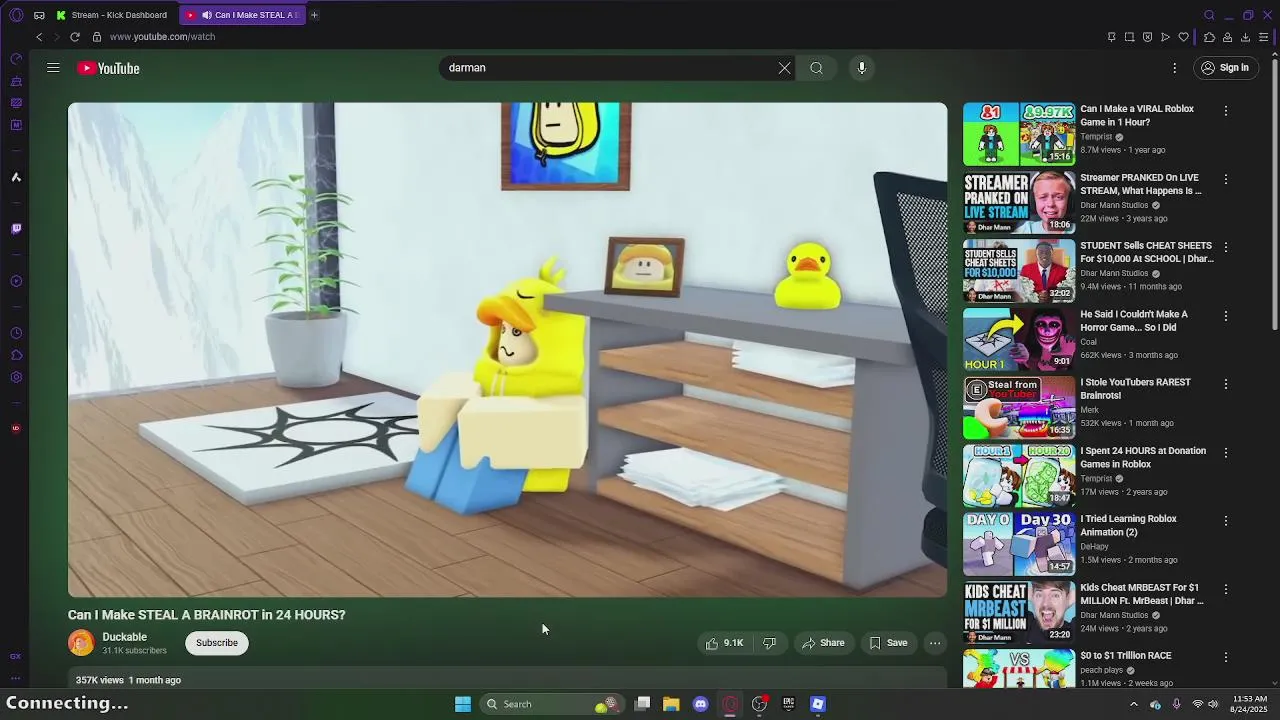Open 'Can I Make a VIRAL Roblox Game' thumbnail
The width and height of the screenshot is (1280, 720).
click(1019, 134)
